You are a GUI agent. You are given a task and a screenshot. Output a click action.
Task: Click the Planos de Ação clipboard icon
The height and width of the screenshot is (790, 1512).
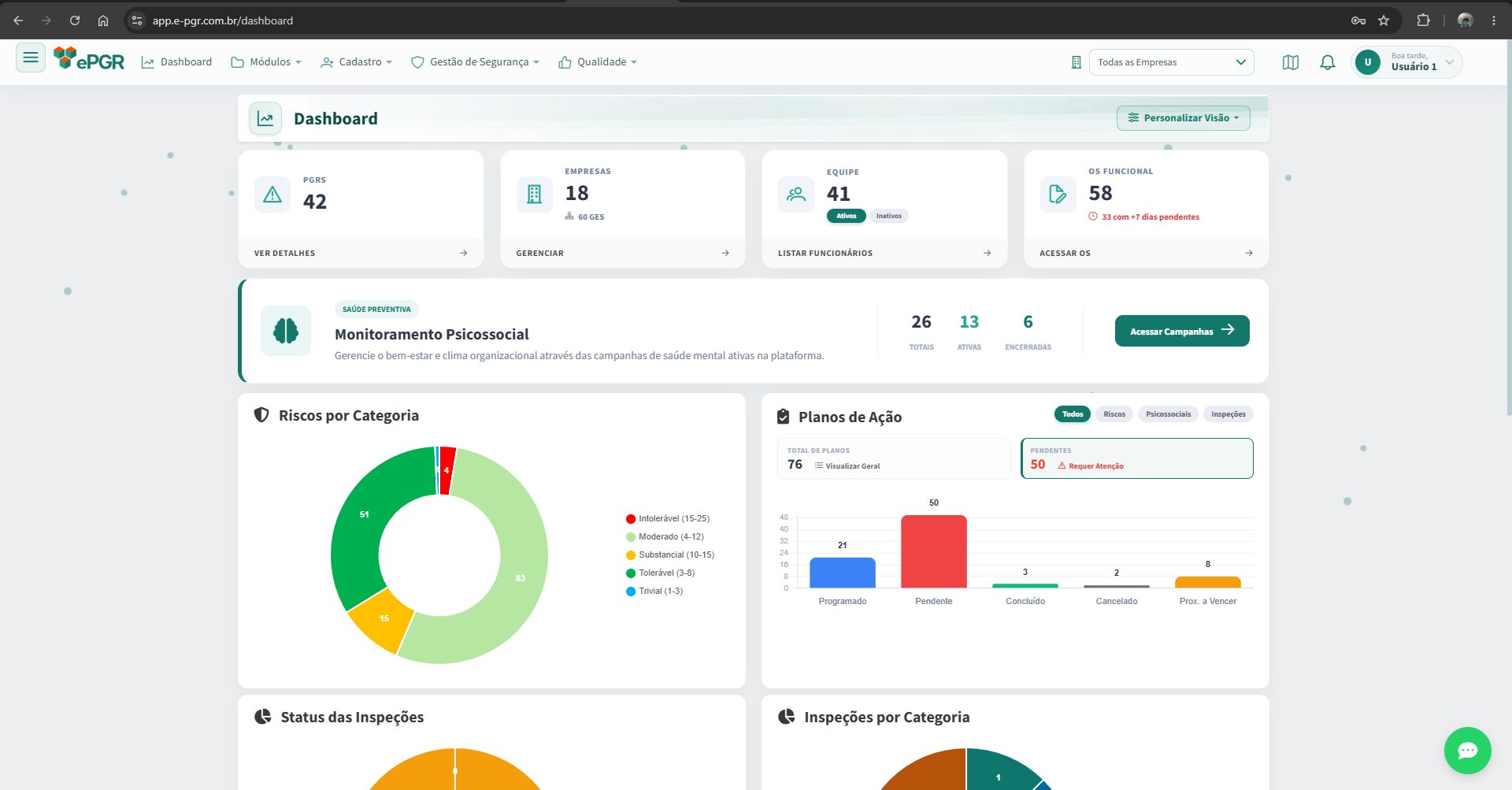tap(783, 417)
